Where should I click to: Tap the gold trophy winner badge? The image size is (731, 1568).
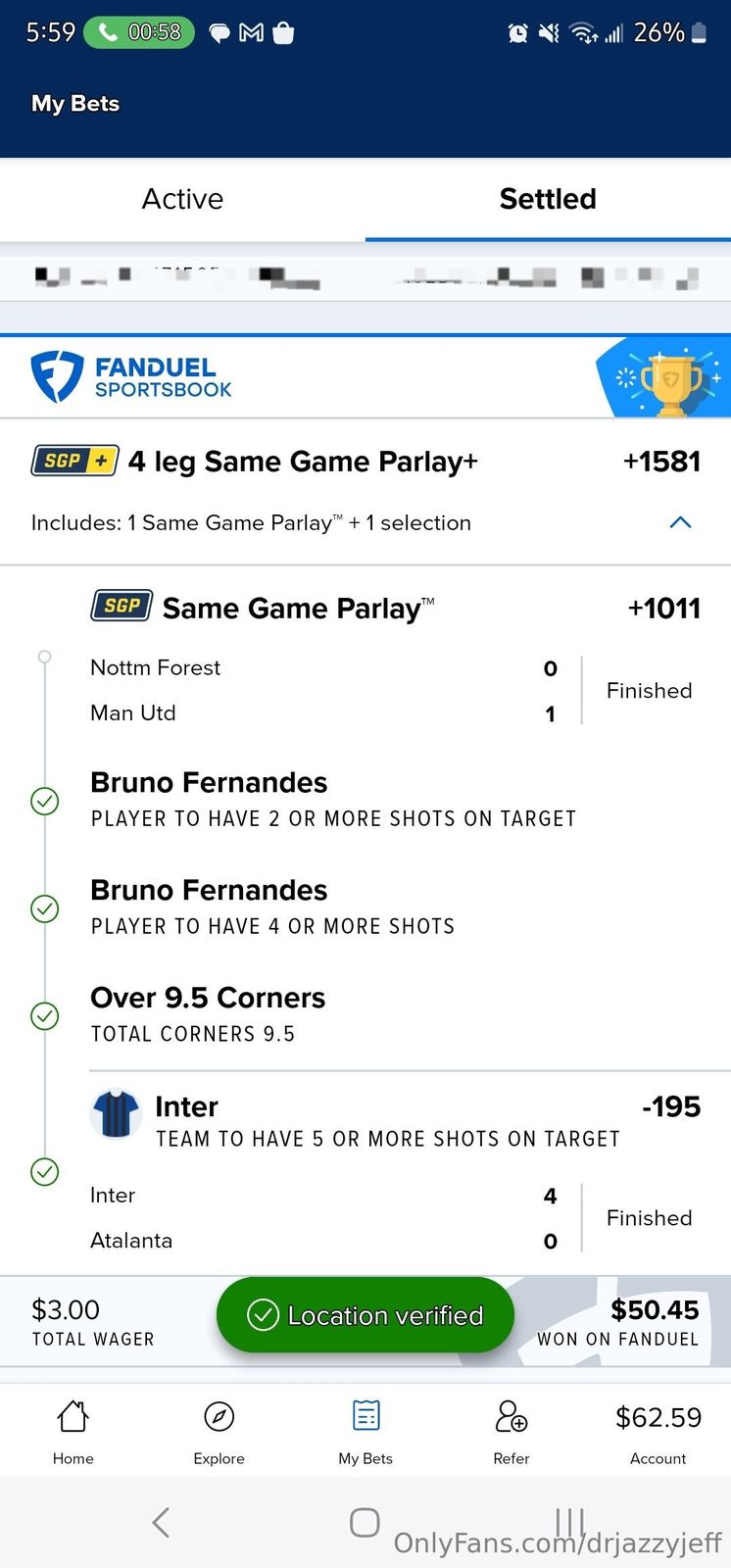pyautogui.click(x=671, y=379)
